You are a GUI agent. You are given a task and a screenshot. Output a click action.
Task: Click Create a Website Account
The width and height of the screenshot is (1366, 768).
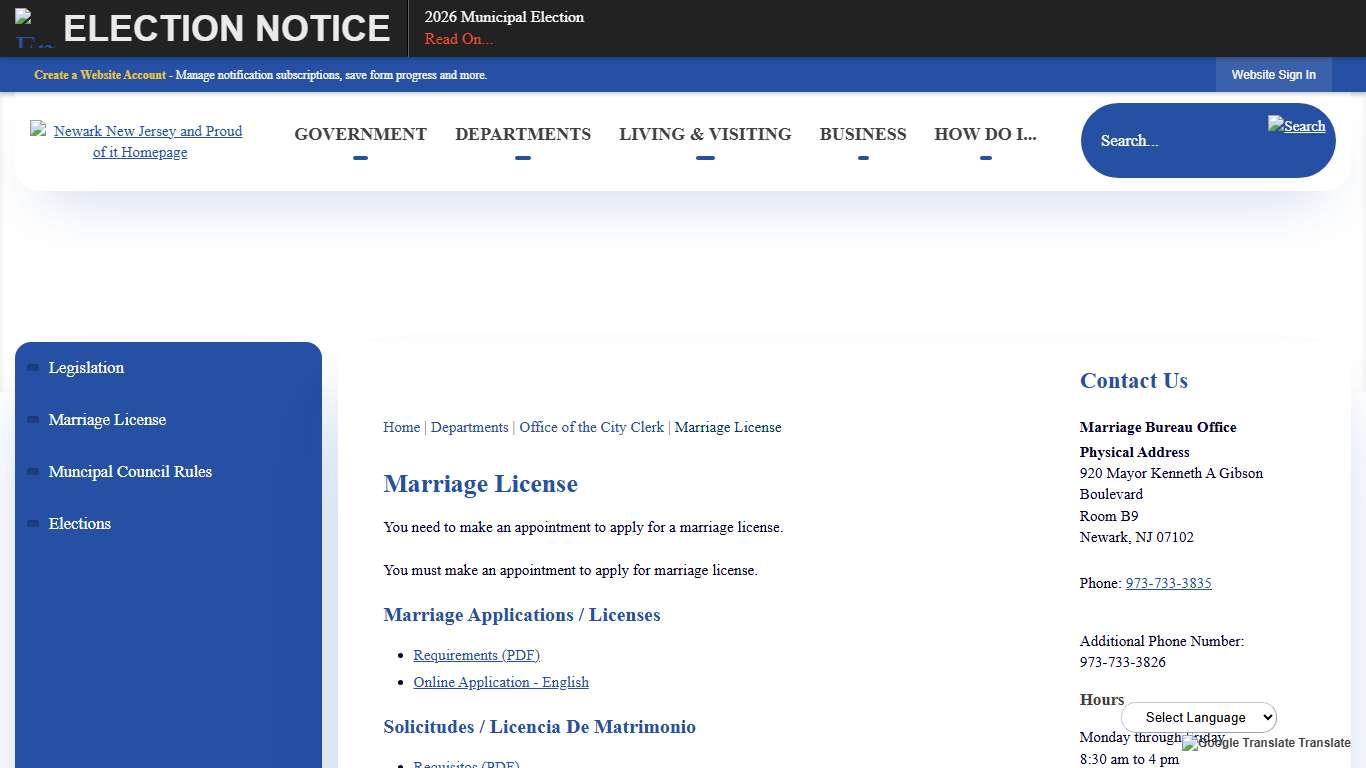click(x=100, y=75)
